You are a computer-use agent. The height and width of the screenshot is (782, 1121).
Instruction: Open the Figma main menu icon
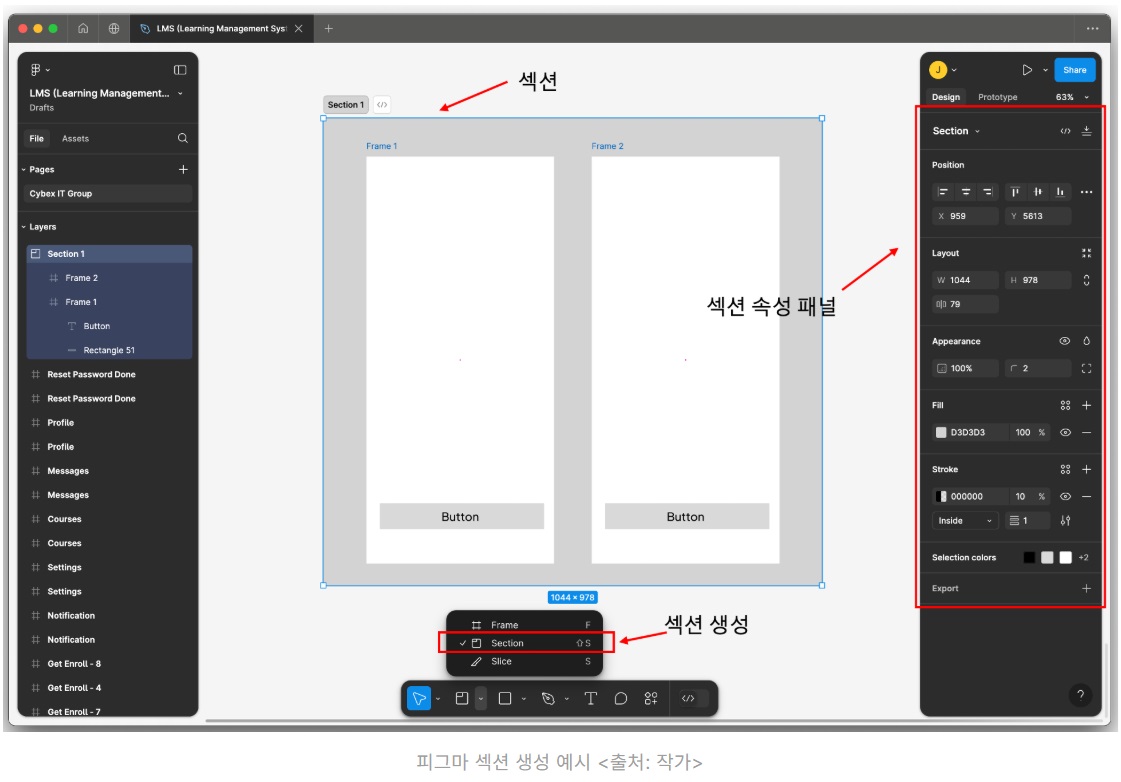click(36, 69)
